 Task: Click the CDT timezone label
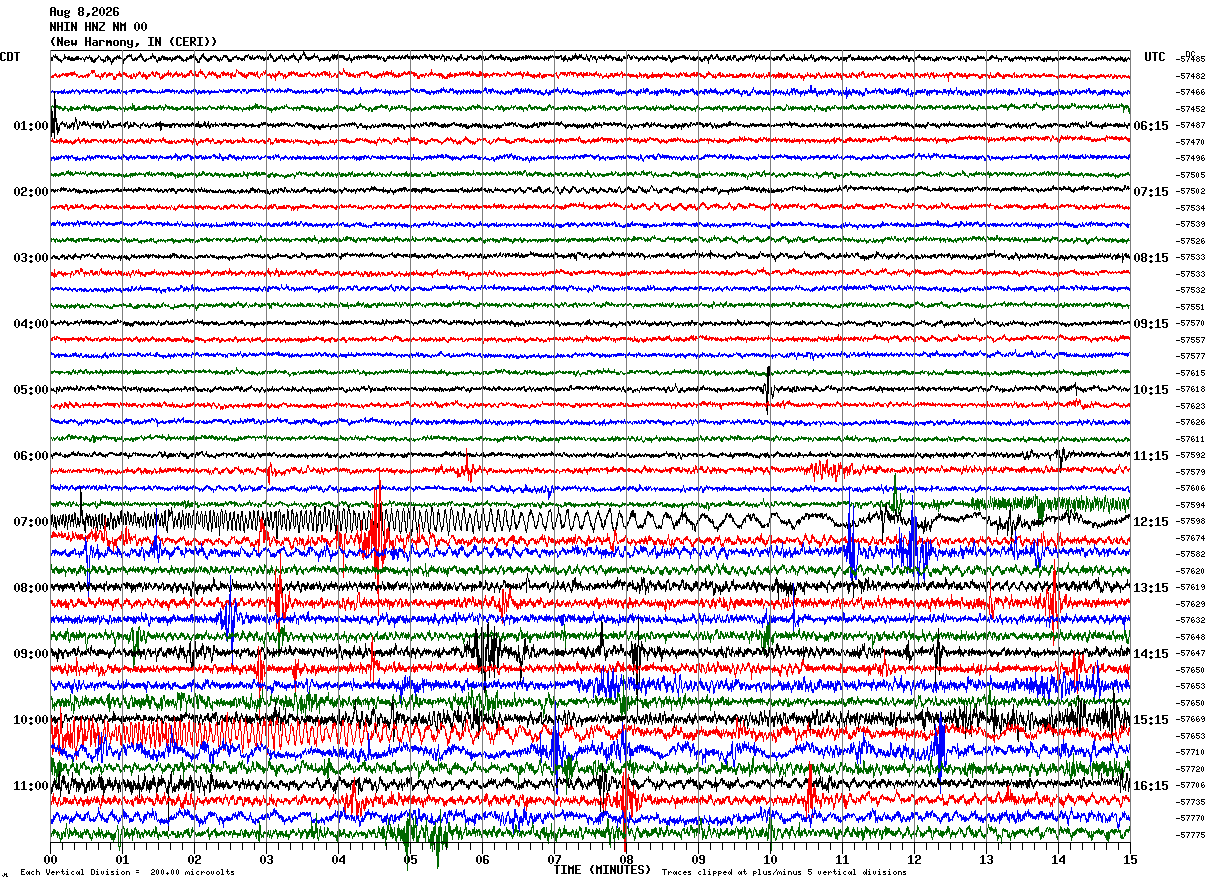pyautogui.click(x=10, y=57)
